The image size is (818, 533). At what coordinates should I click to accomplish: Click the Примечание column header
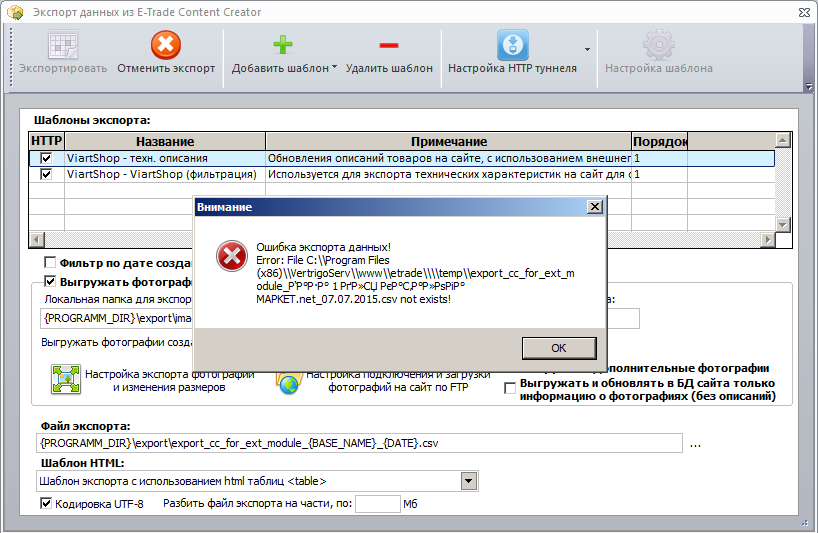(x=449, y=141)
